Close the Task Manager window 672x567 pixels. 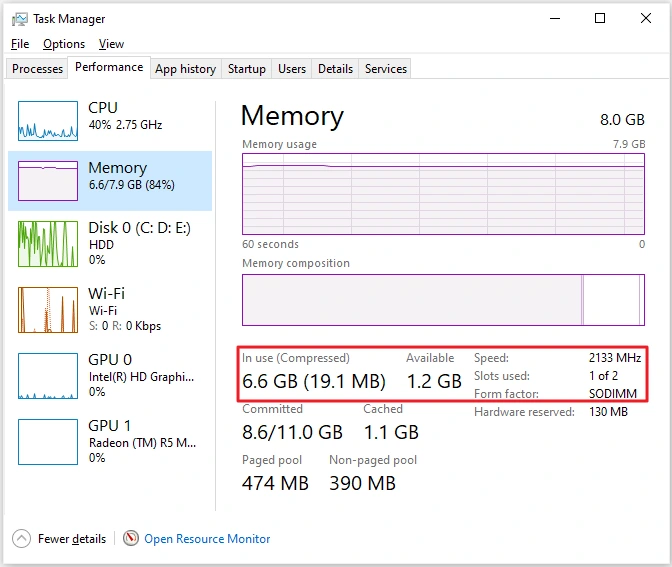click(646, 18)
